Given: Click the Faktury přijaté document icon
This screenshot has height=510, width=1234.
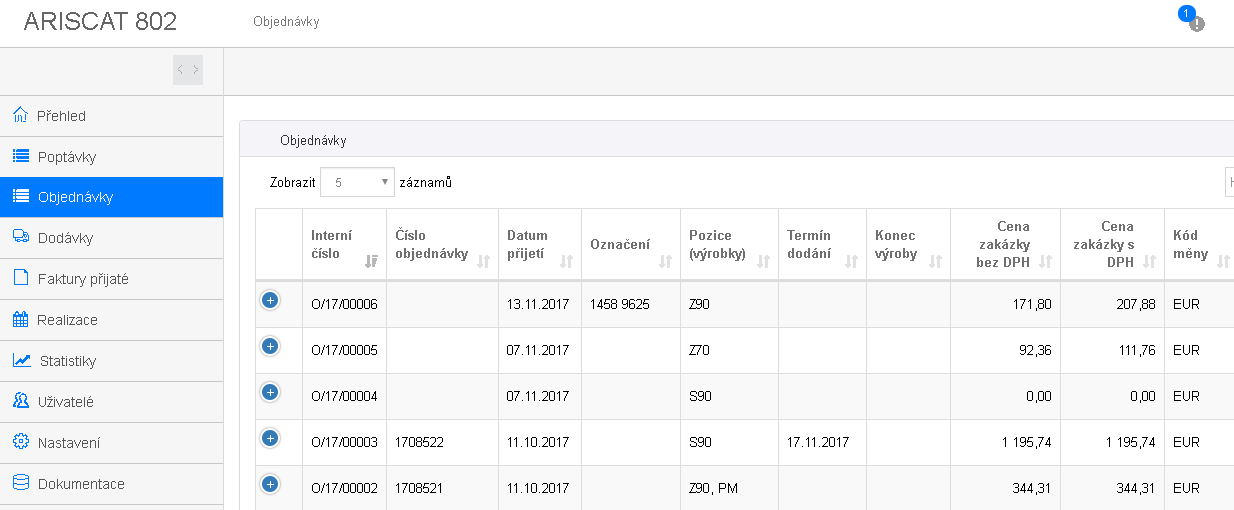Looking at the screenshot, I should click(20, 278).
